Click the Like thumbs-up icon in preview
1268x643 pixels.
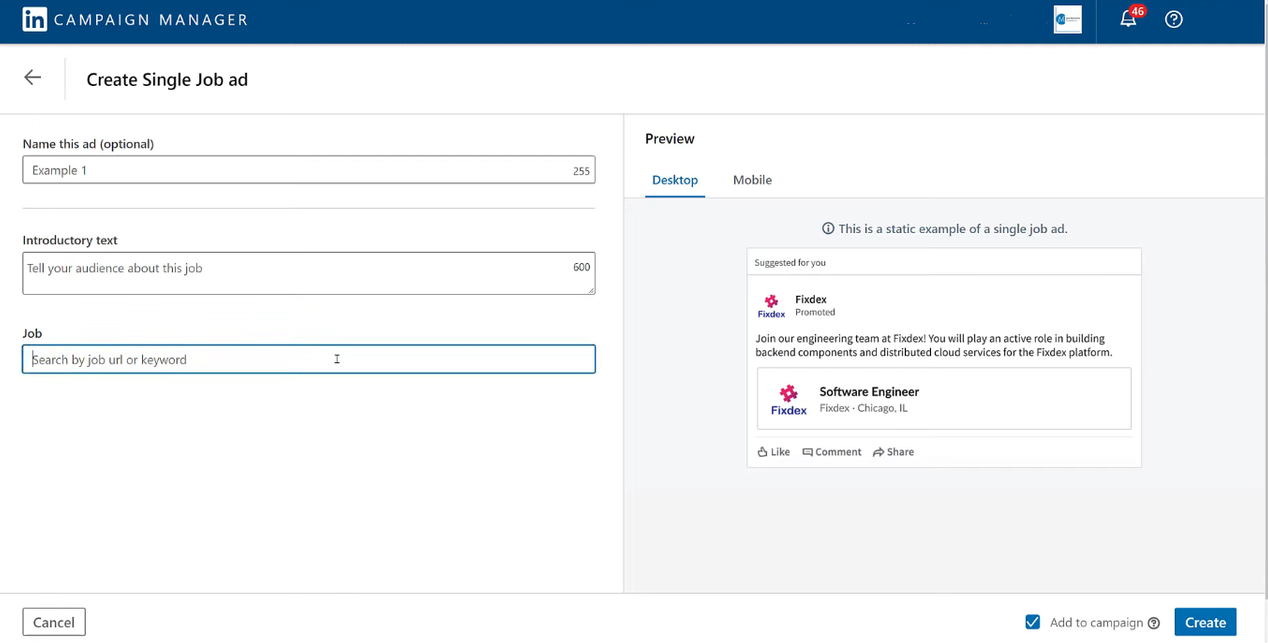763,452
